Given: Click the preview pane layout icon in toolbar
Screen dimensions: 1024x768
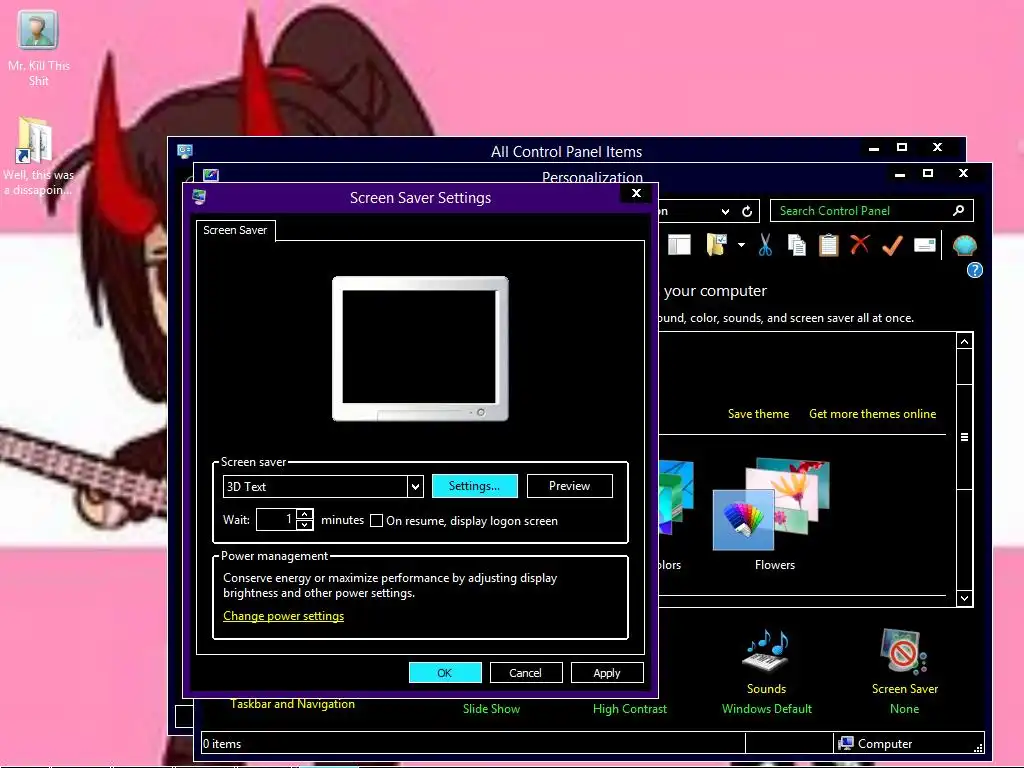Looking at the screenshot, I should point(679,245).
